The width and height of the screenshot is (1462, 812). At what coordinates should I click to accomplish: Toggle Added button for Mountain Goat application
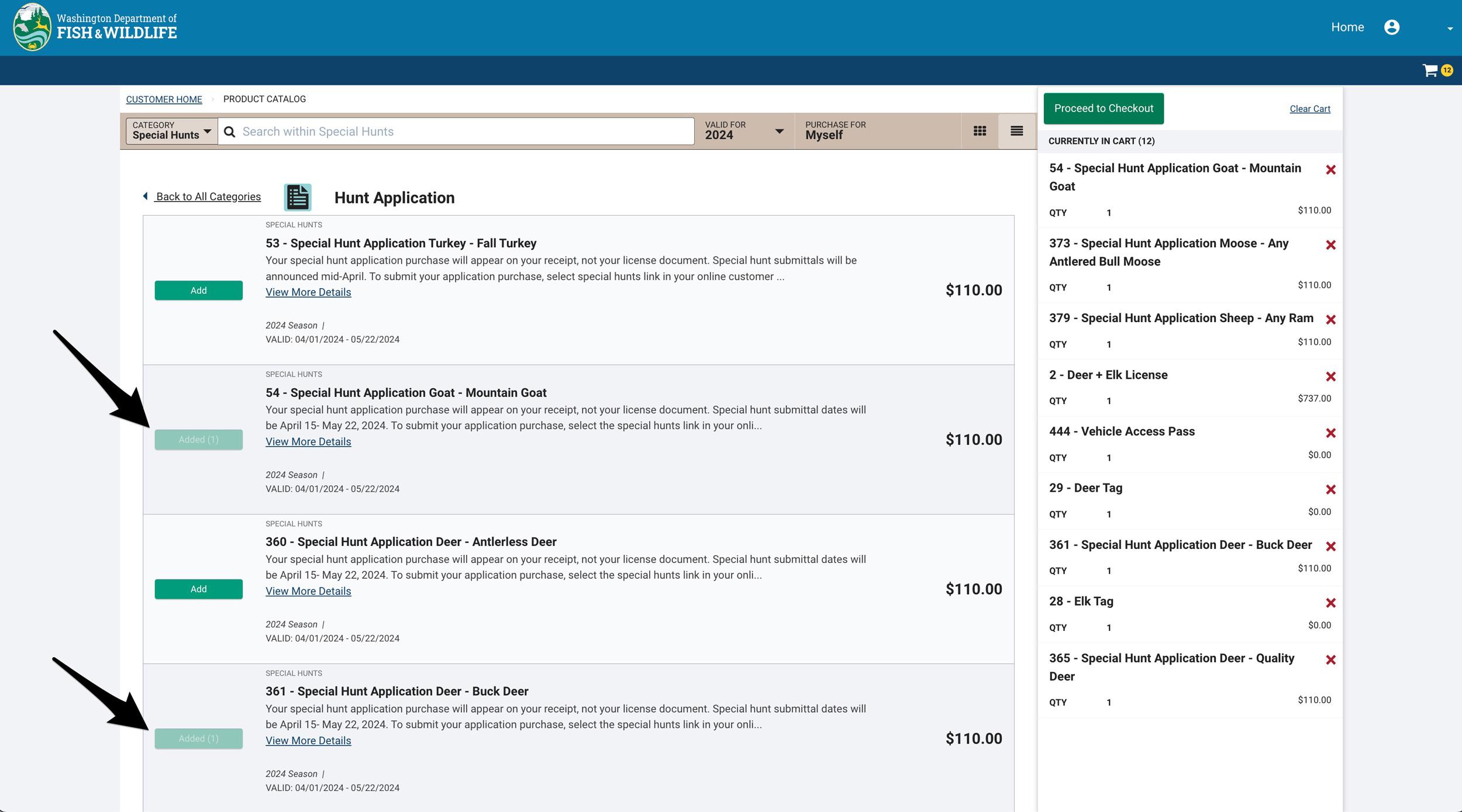(198, 440)
